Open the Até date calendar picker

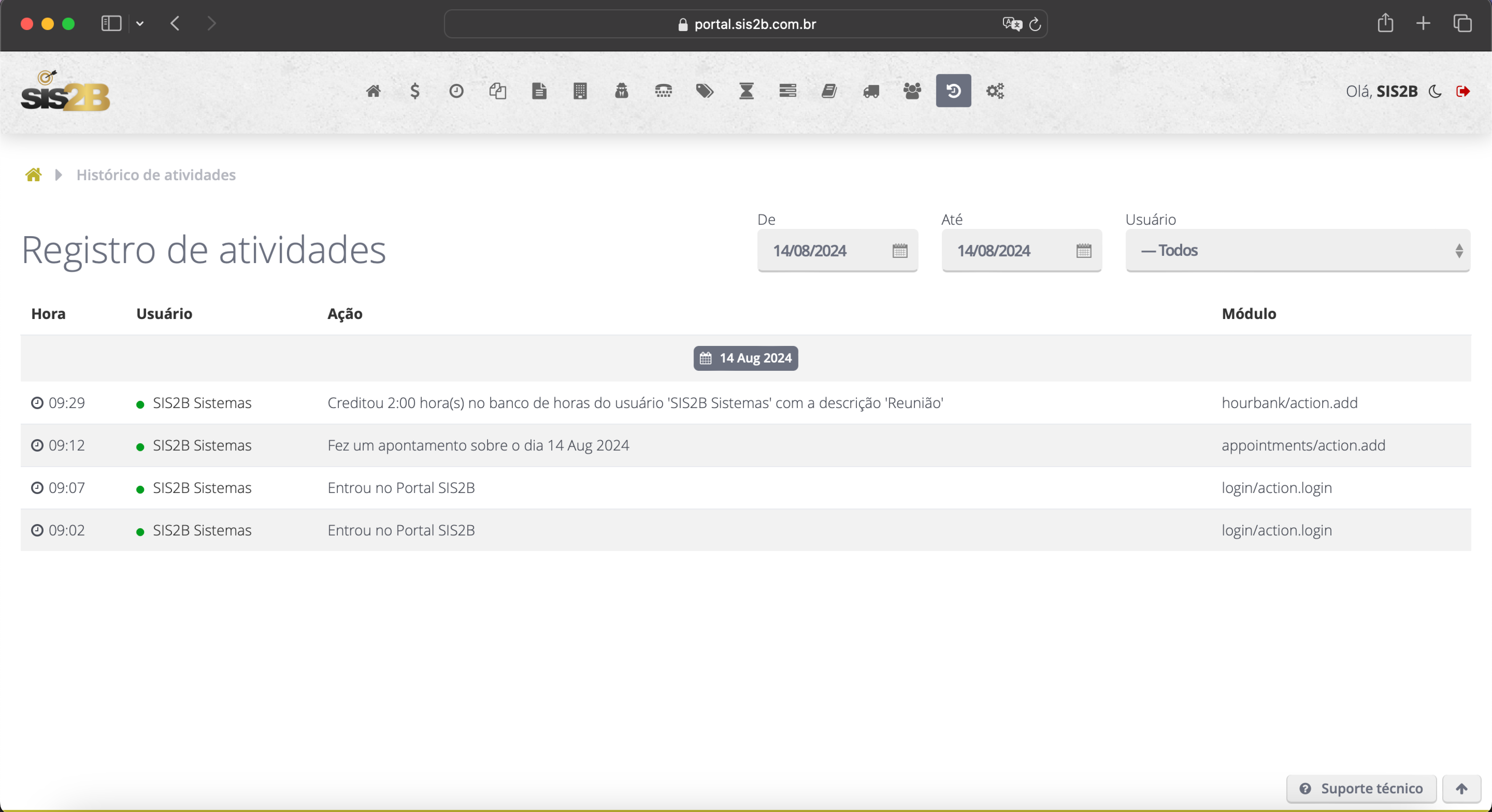pyautogui.click(x=1083, y=250)
